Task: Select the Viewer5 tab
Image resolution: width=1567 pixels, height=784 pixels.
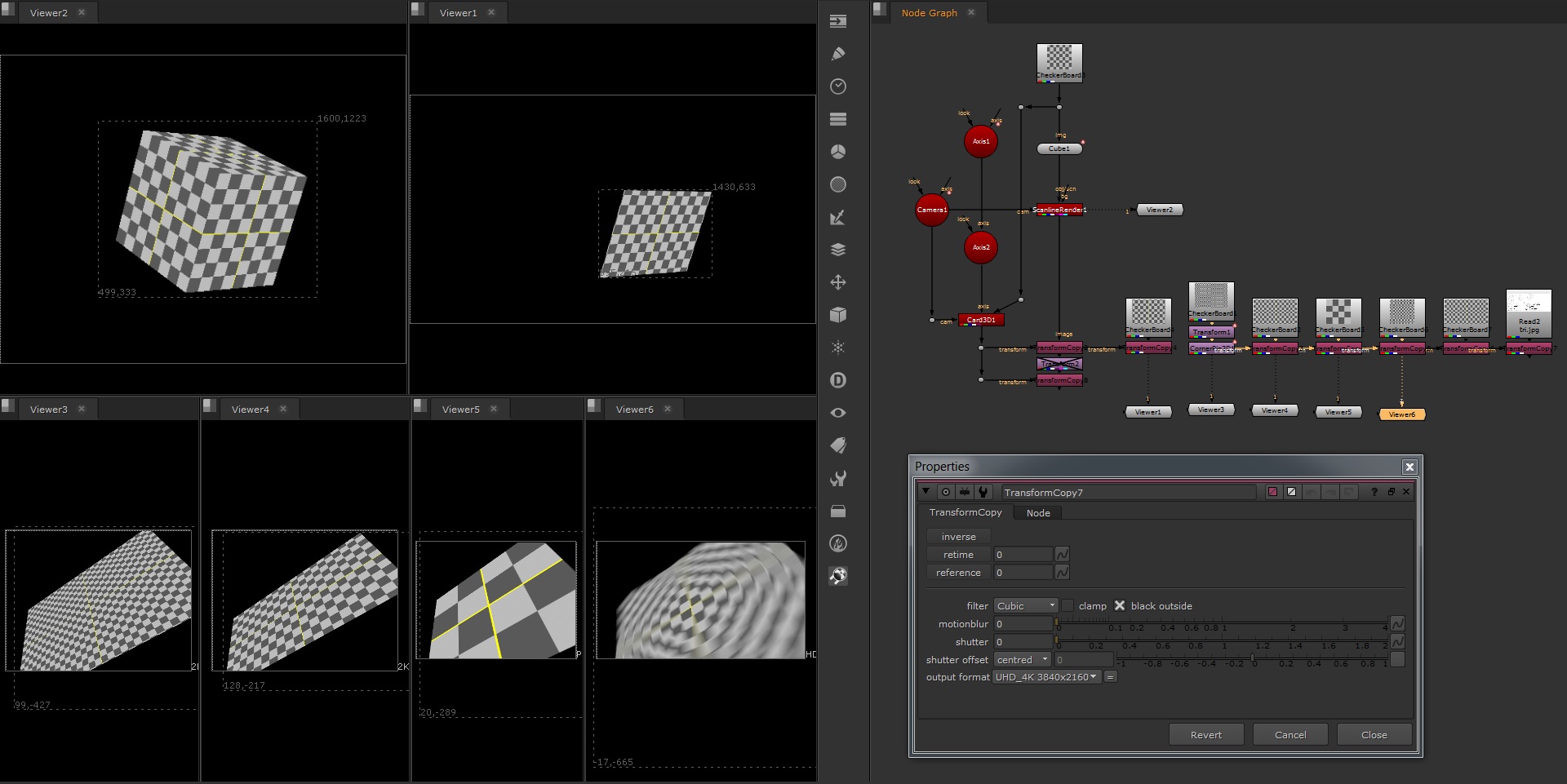Action: coord(461,409)
